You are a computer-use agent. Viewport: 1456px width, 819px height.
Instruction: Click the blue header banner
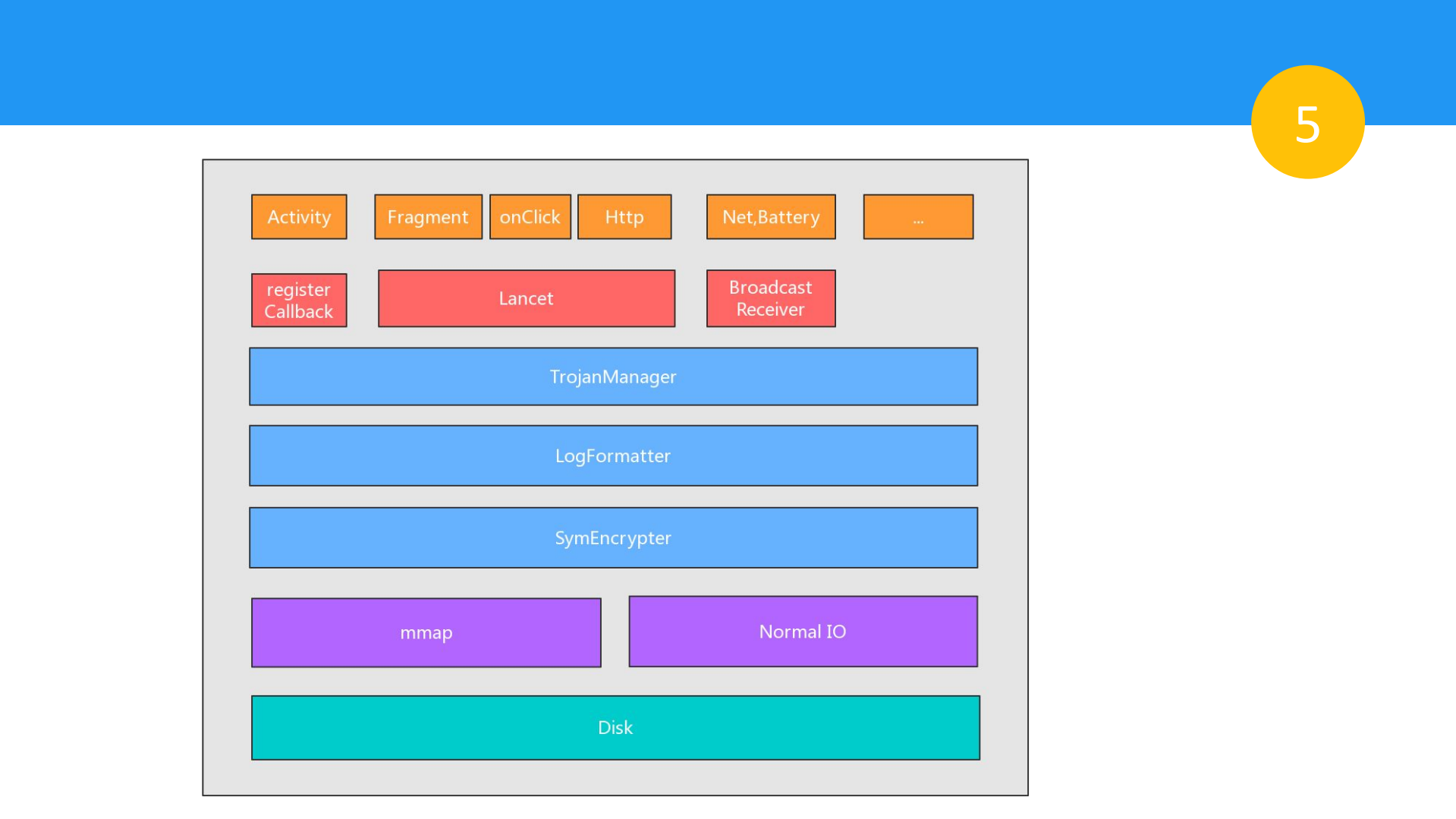pyautogui.click(x=607, y=61)
